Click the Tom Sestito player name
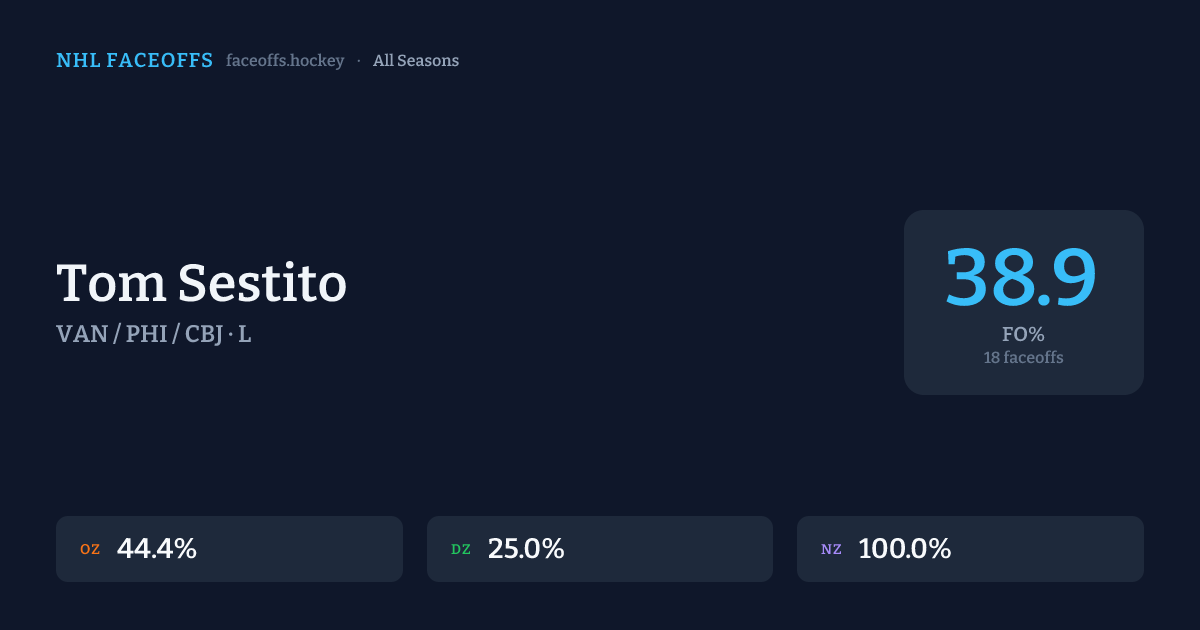This screenshot has height=630, width=1200. pyautogui.click(x=201, y=283)
